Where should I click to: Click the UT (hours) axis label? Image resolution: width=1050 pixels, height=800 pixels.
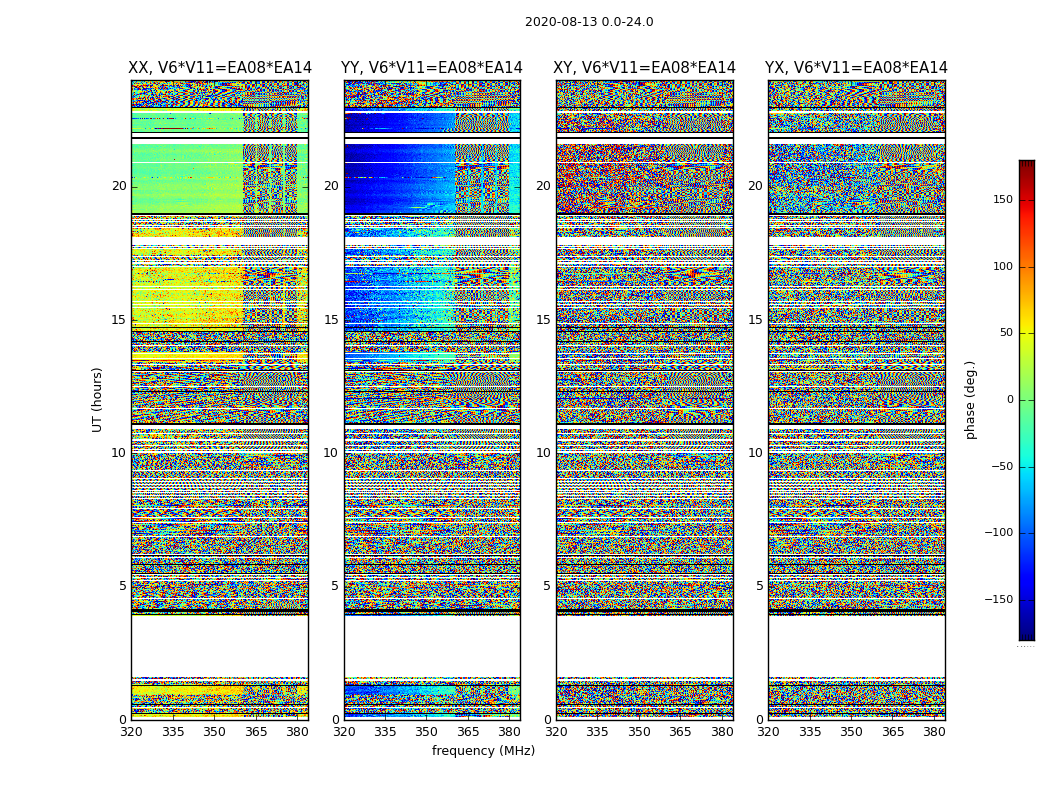pos(97,400)
